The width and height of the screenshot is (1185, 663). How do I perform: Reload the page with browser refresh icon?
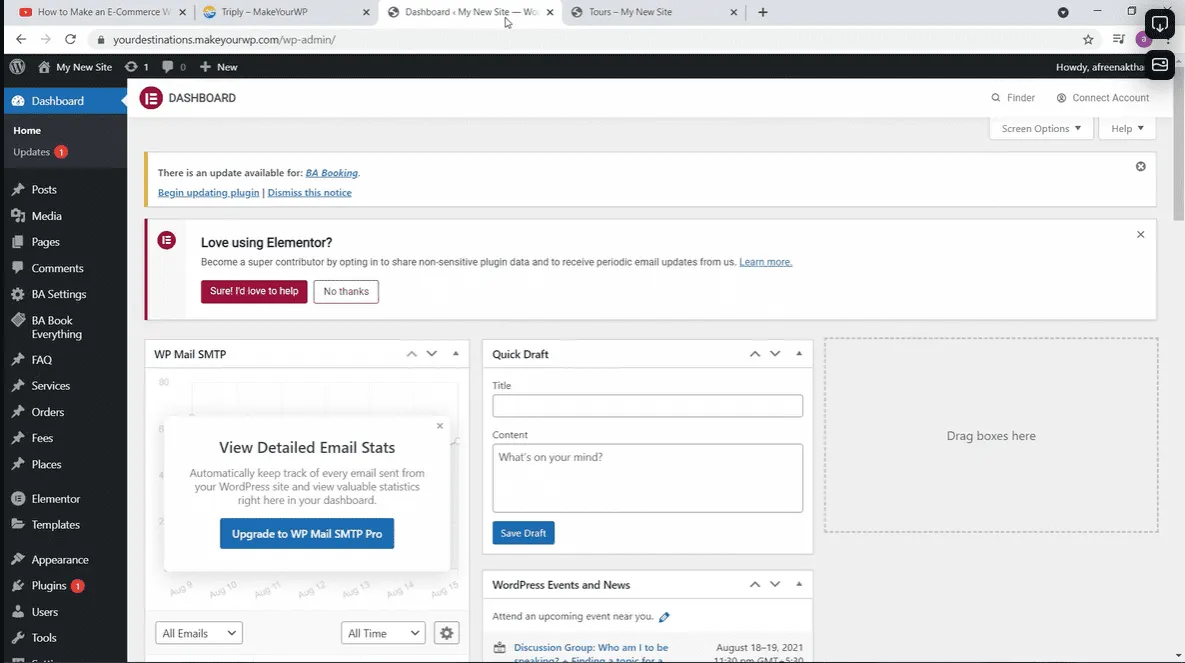pyautogui.click(x=70, y=39)
